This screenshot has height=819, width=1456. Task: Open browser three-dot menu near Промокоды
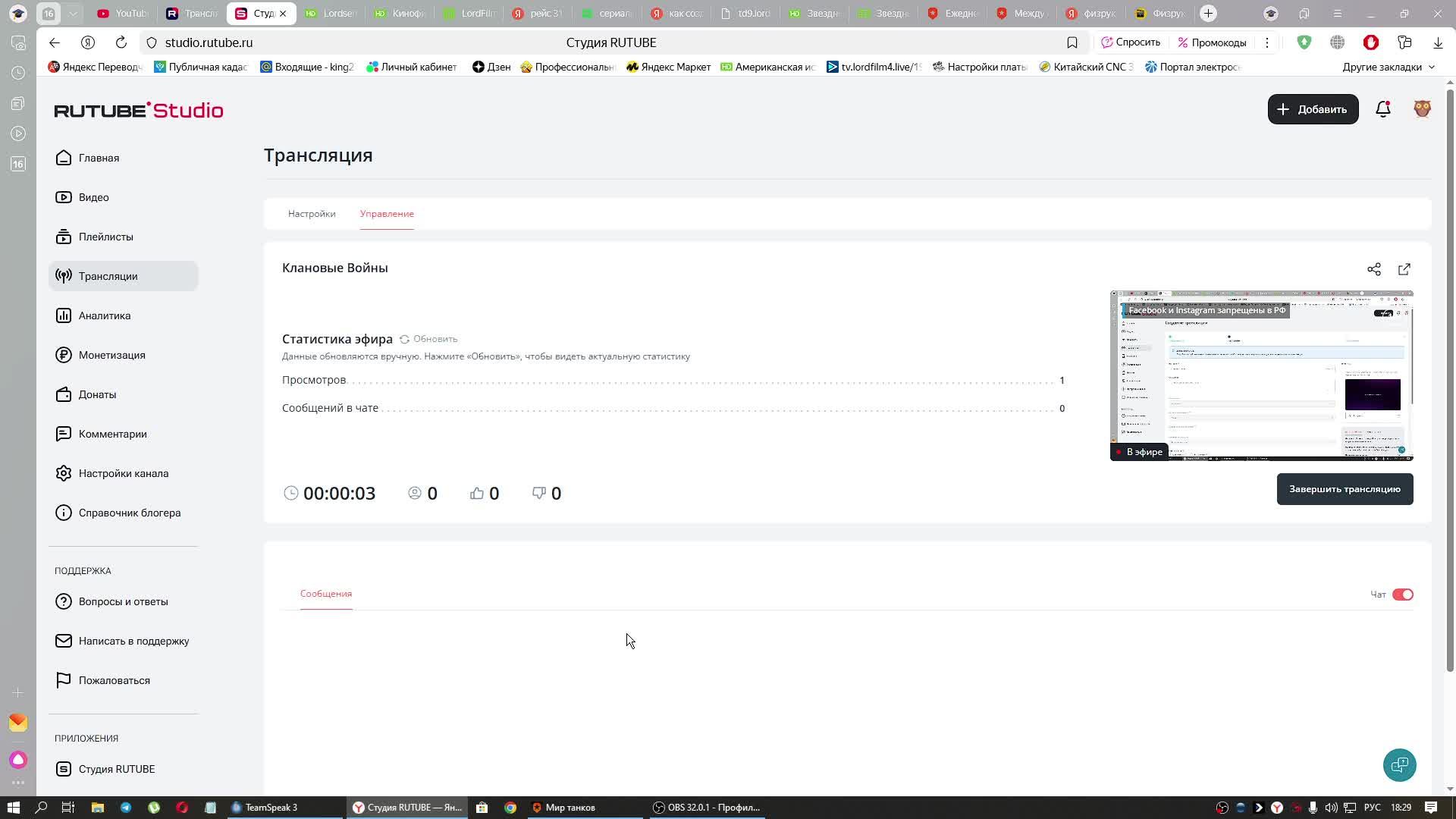coord(1266,42)
